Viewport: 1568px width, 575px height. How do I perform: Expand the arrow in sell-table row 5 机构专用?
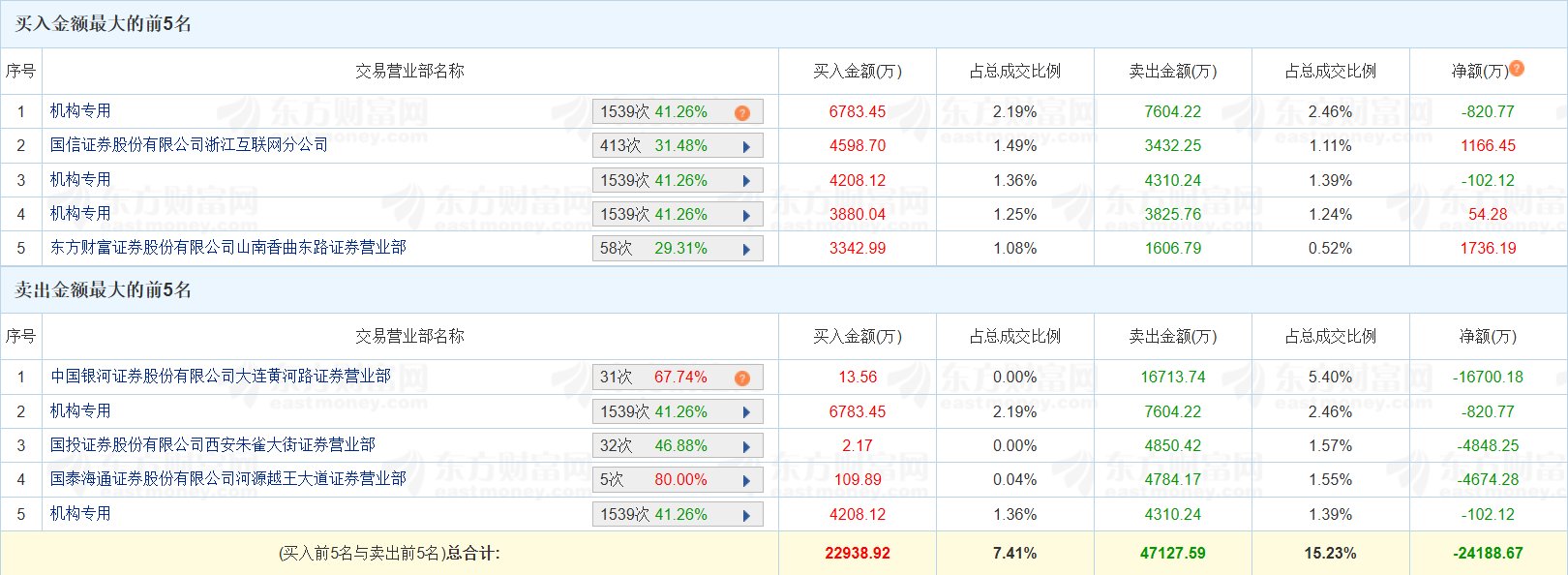[x=746, y=516]
